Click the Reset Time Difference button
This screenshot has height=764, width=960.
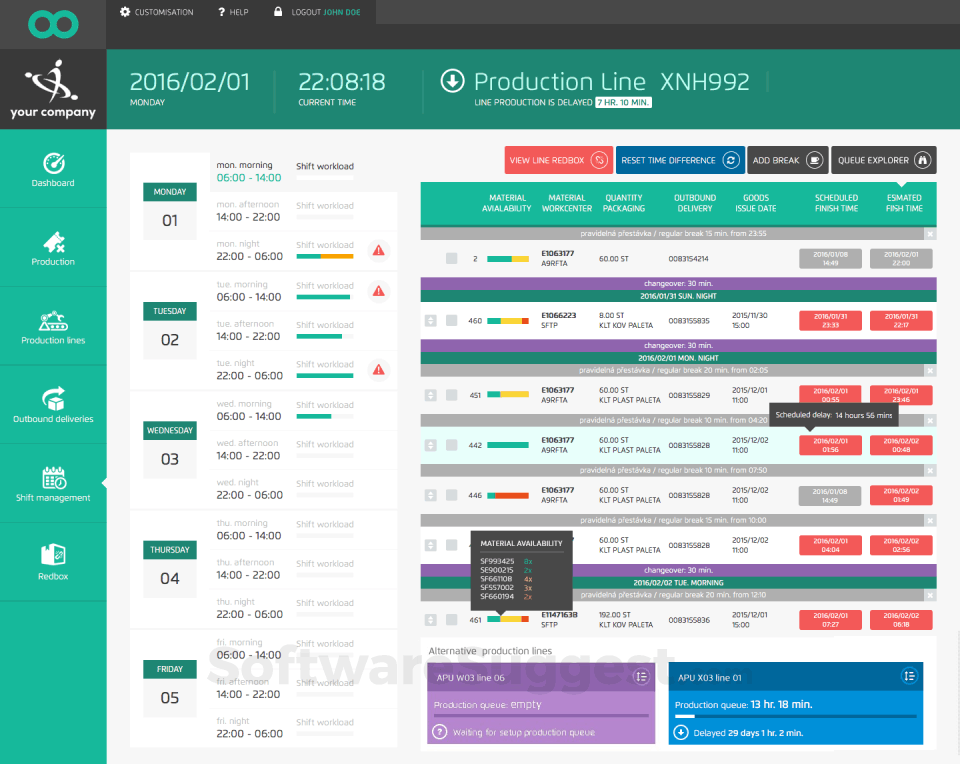point(680,160)
